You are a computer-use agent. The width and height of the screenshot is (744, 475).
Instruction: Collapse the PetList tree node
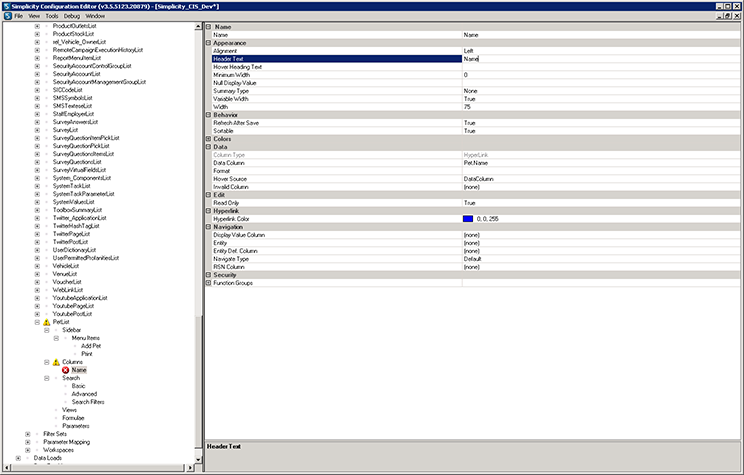tap(37, 322)
